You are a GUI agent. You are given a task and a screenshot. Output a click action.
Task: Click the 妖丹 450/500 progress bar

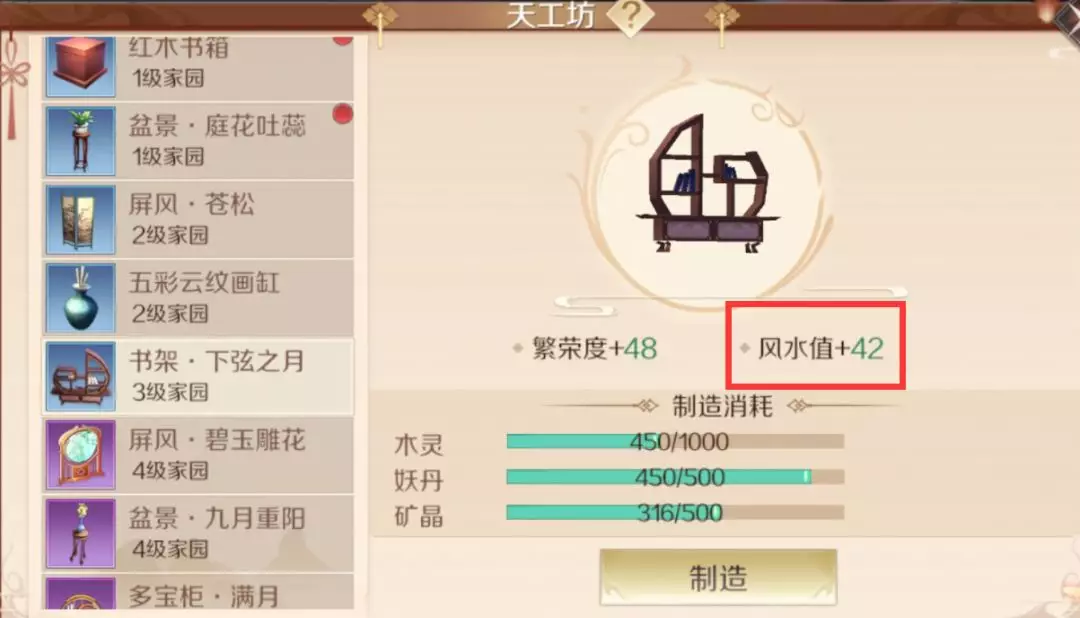tap(675, 477)
